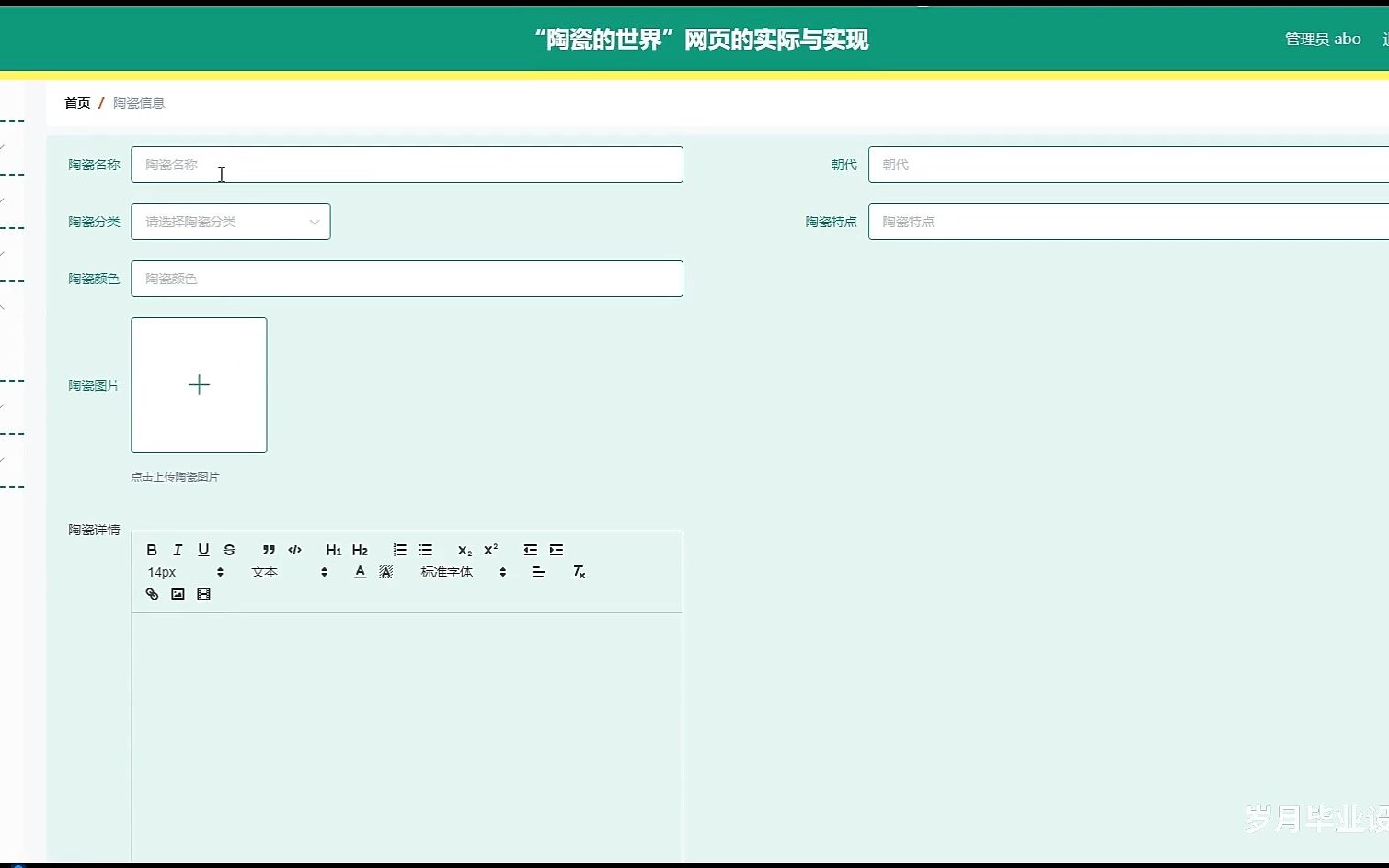Insert a hyperlink in the editor
The width and height of the screenshot is (1389, 868).
click(151, 594)
